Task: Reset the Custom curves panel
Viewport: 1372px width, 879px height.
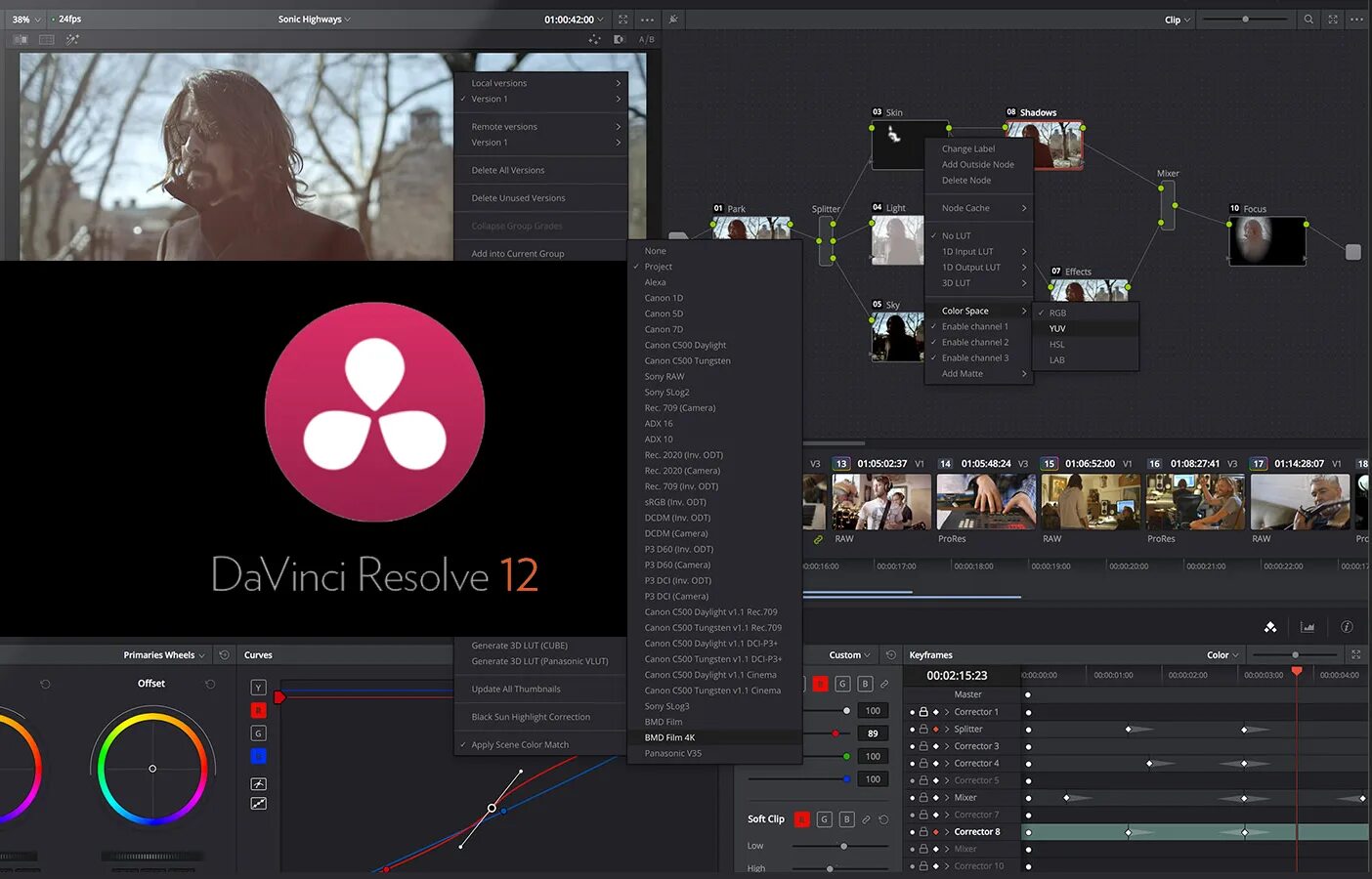Action: [890, 655]
